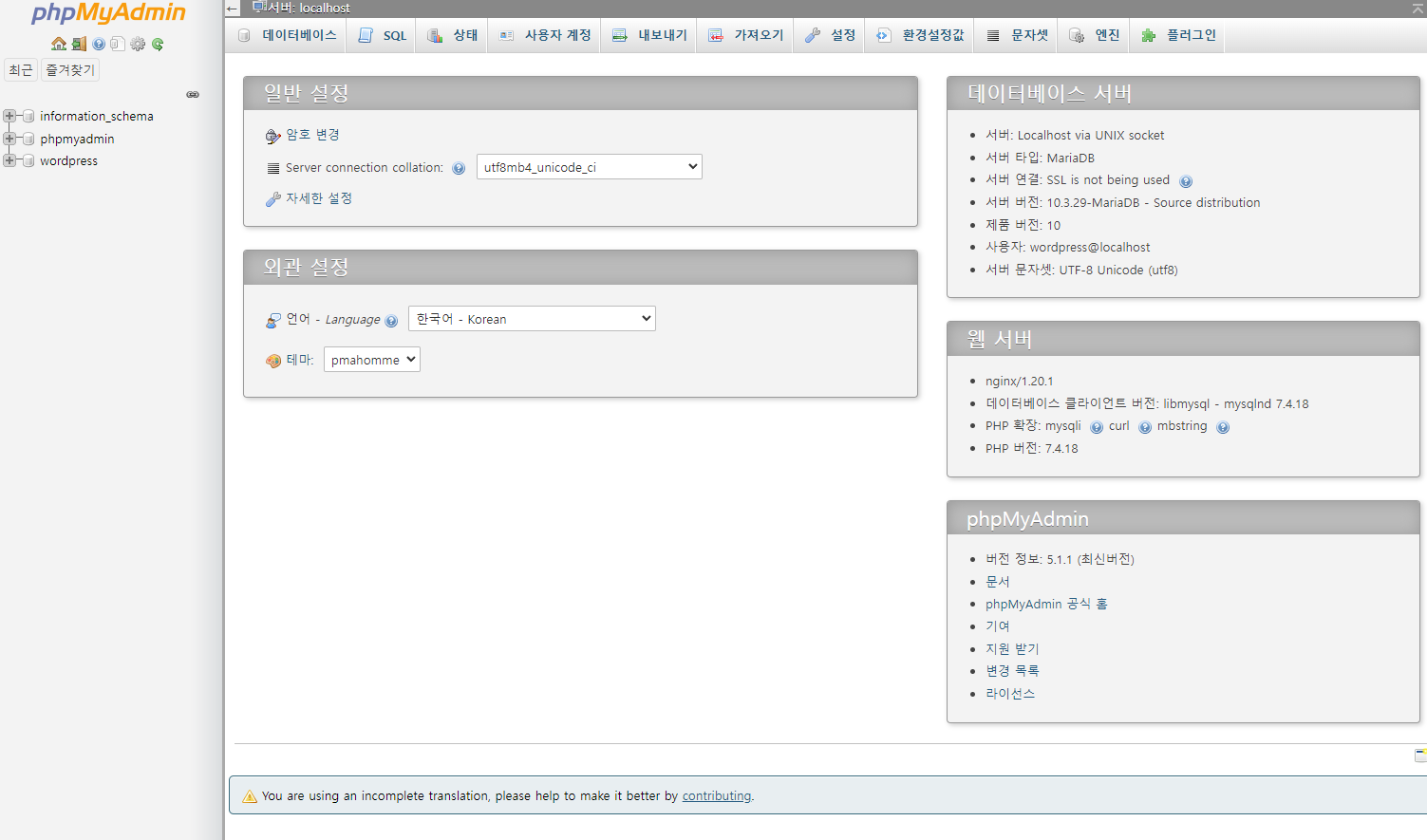Click wordpress database cylinder icon
Viewport: 1427px width, 840px height.
pos(28,160)
